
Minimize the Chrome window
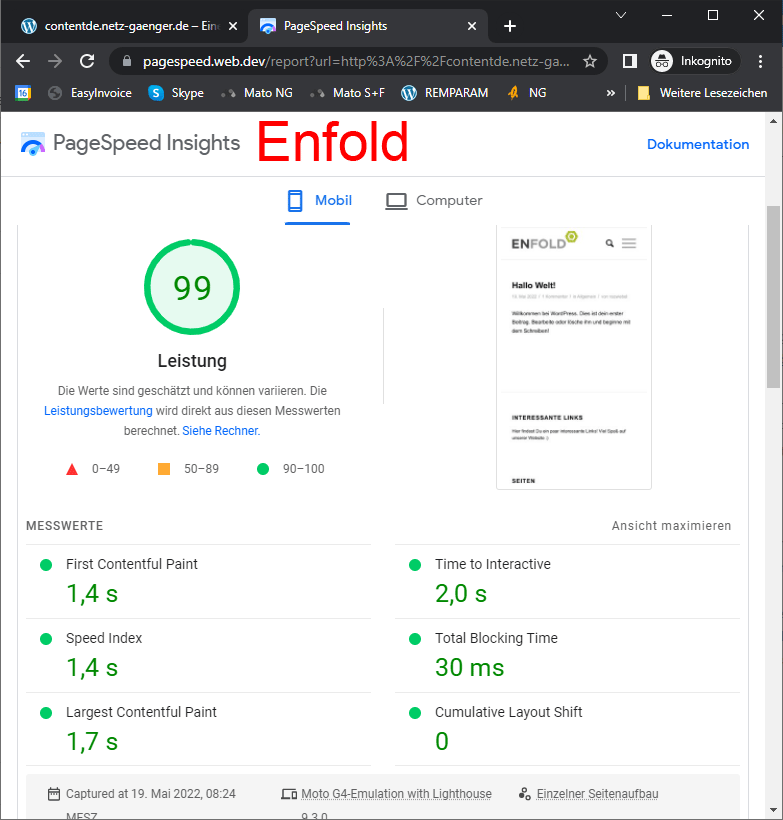(667, 15)
